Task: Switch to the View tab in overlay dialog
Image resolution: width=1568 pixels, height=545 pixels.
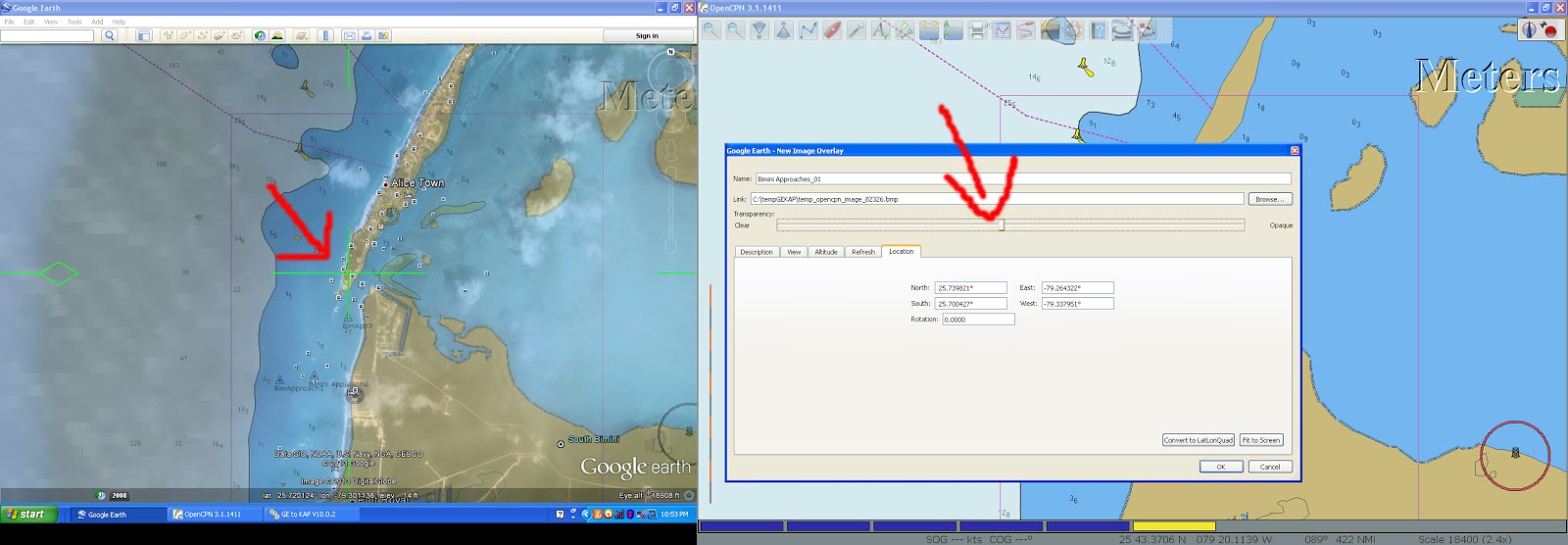Action: (x=794, y=252)
